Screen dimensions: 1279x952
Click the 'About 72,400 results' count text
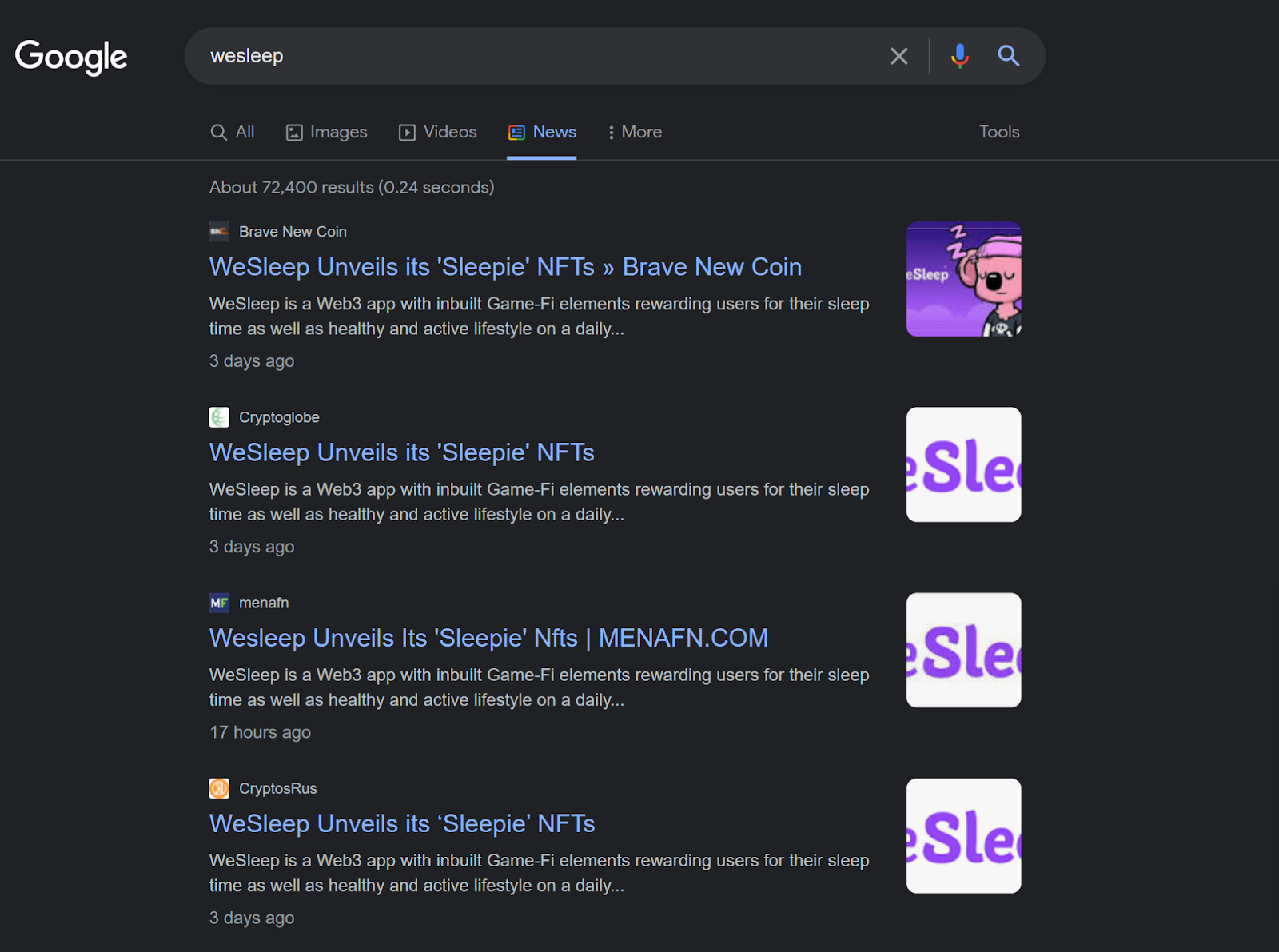coord(352,187)
